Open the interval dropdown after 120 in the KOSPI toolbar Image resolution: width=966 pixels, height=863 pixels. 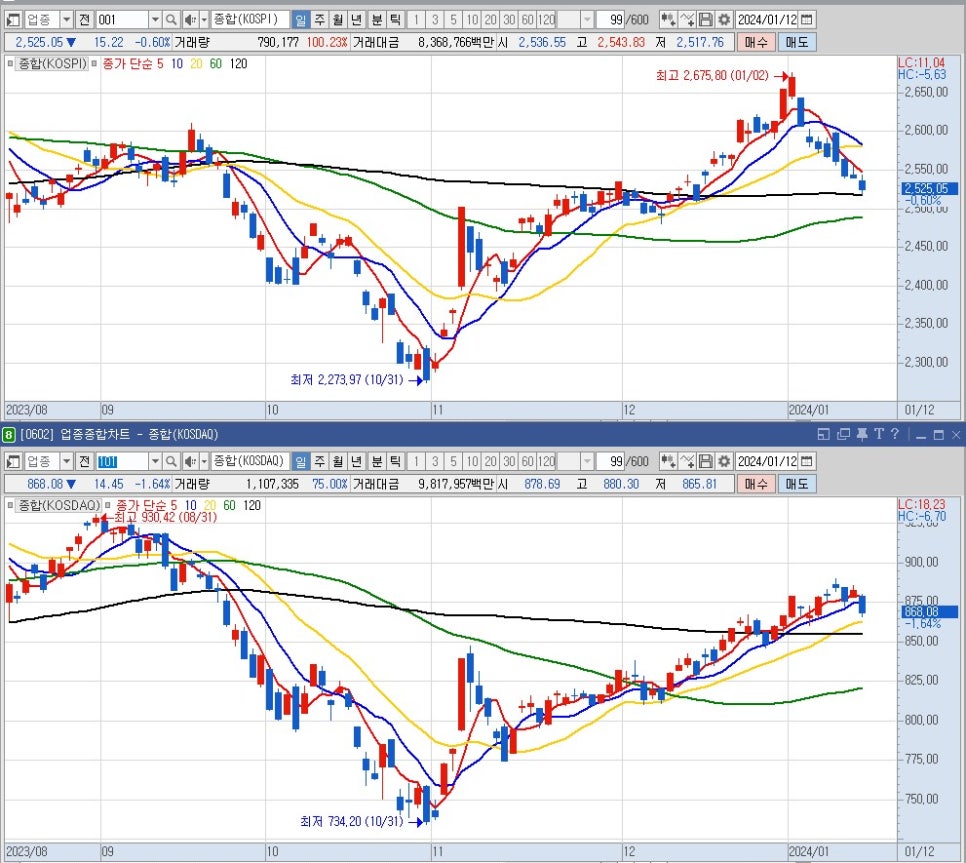pyautogui.click(x=586, y=20)
